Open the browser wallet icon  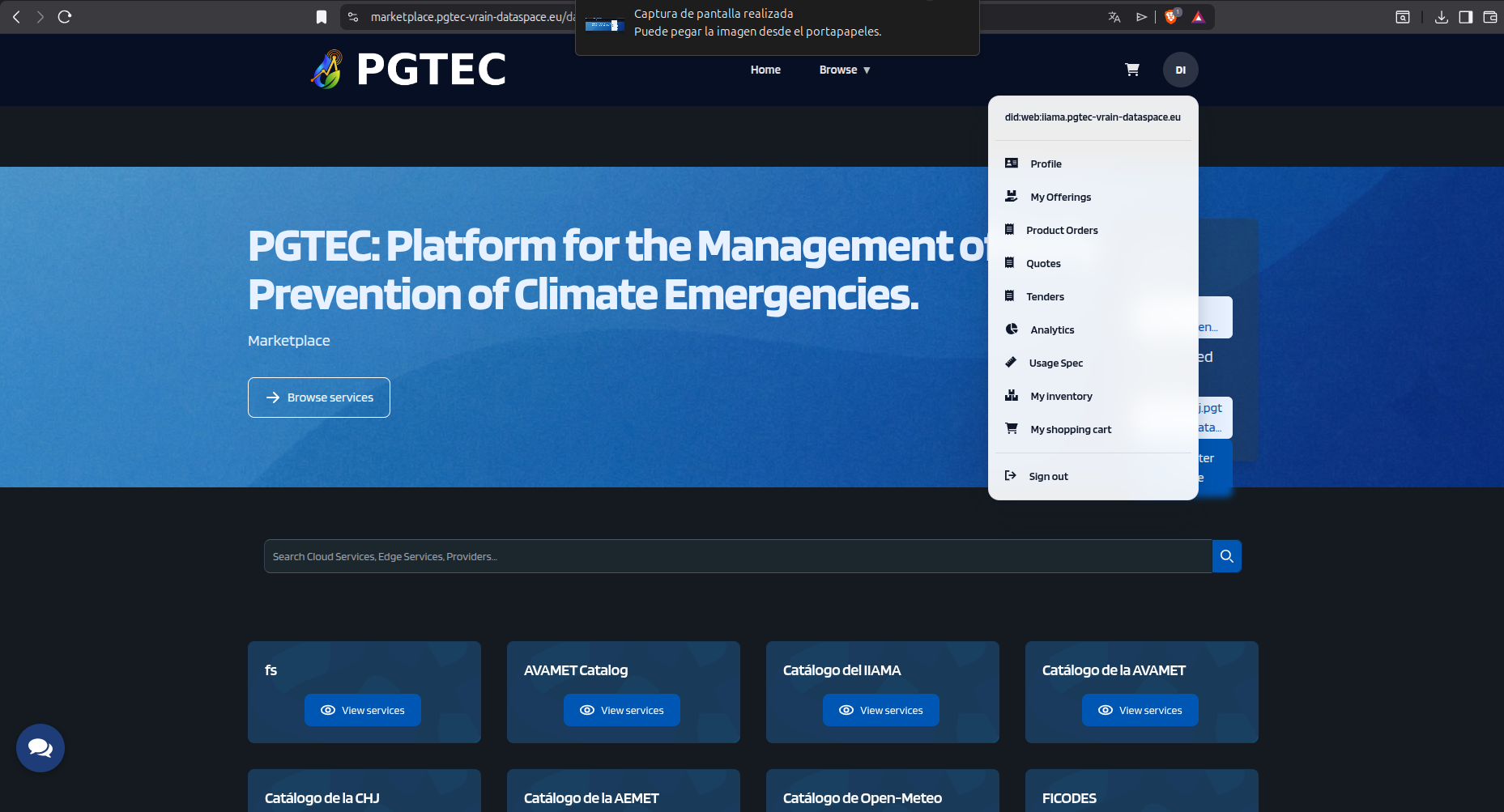pos(1490,17)
